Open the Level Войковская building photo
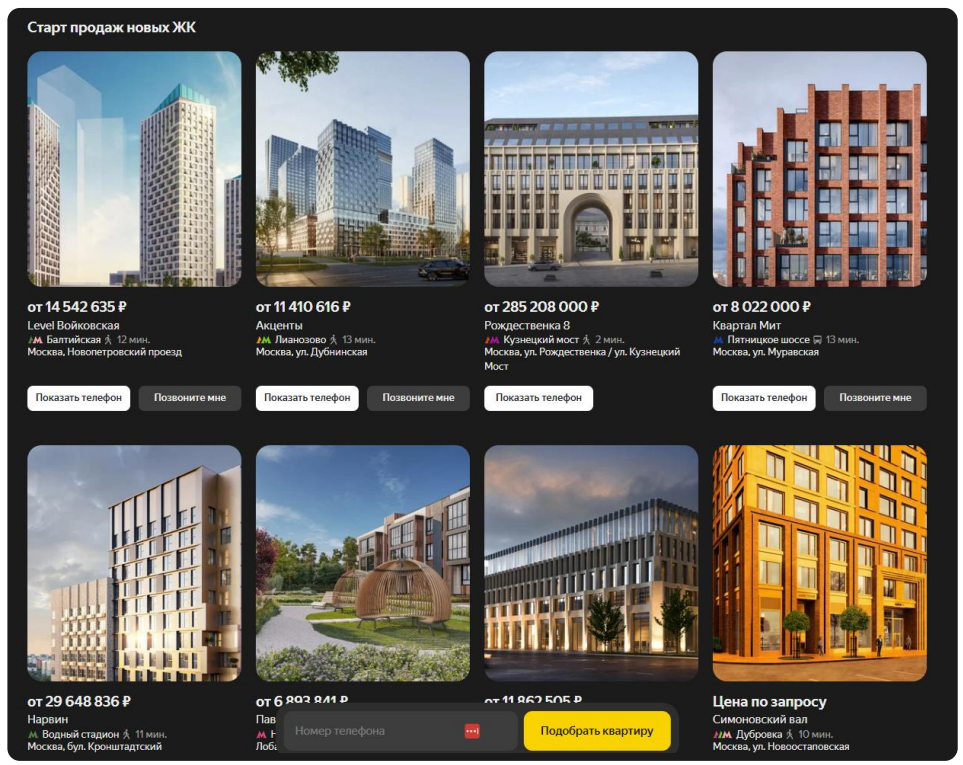The image size is (963, 765). point(135,169)
